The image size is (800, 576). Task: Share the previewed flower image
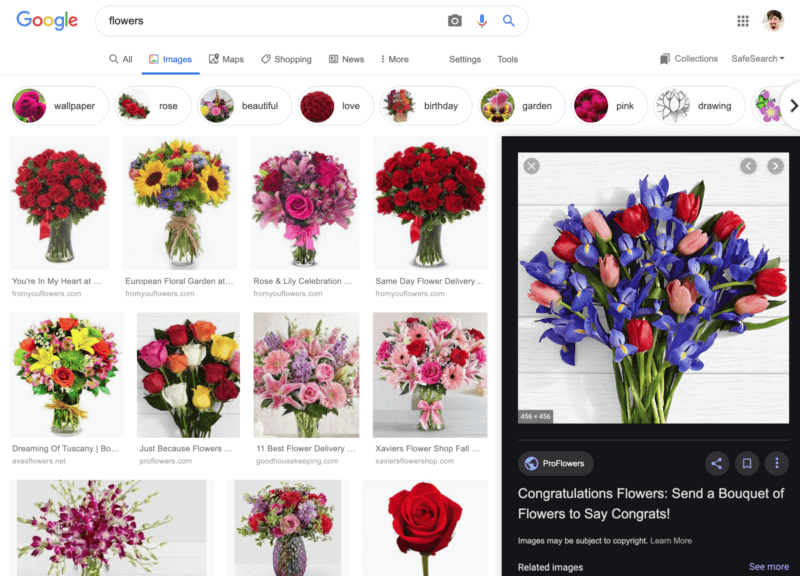pyautogui.click(x=716, y=463)
